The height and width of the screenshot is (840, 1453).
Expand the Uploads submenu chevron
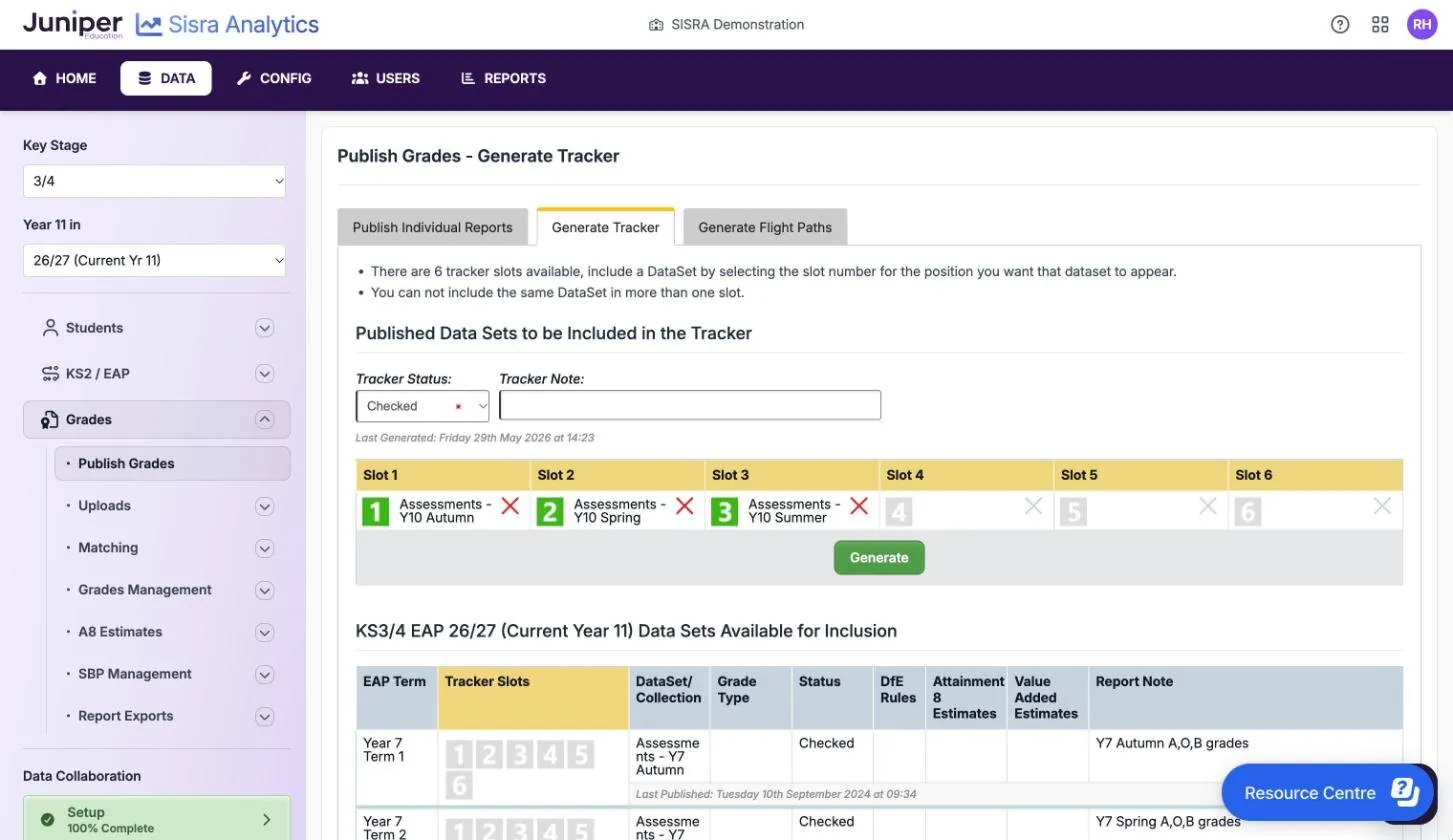[264, 506]
